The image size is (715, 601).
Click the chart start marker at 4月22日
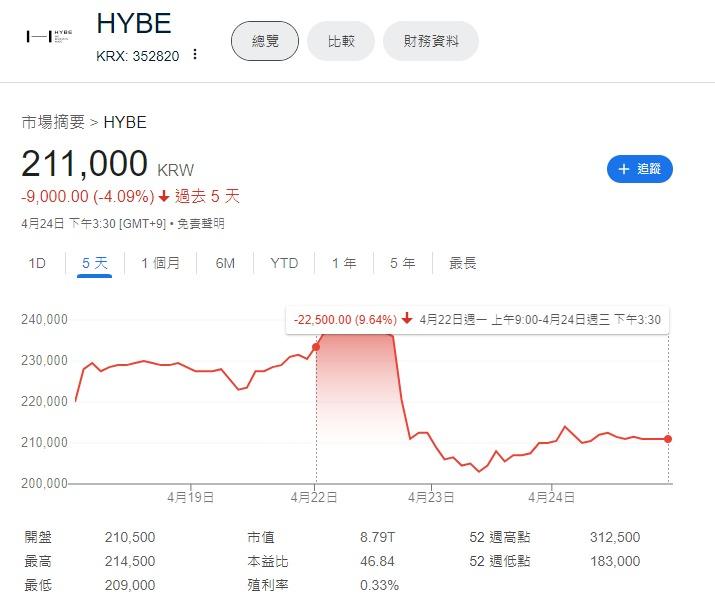316,347
